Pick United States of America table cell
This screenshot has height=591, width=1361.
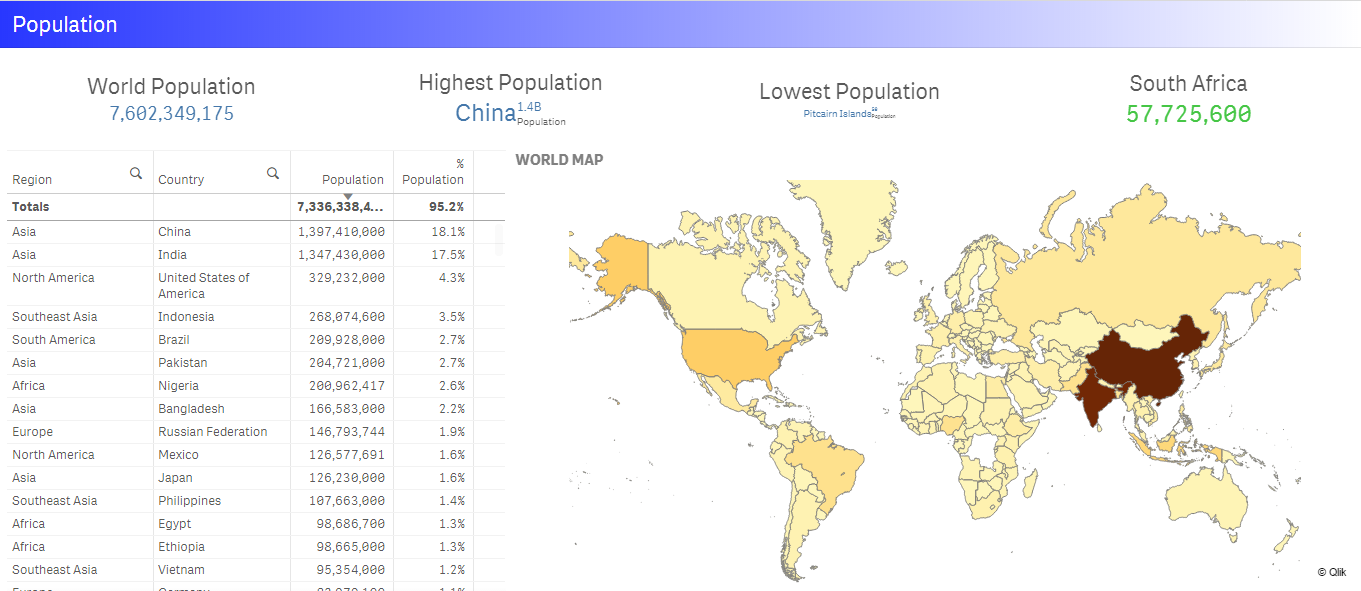click(x=203, y=286)
